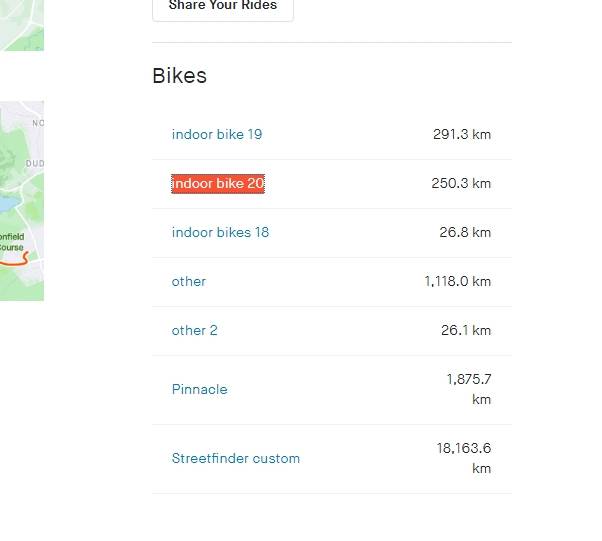Screen dimensions: 602x541
Task: Click the Bikes section heading
Action: [180, 76]
